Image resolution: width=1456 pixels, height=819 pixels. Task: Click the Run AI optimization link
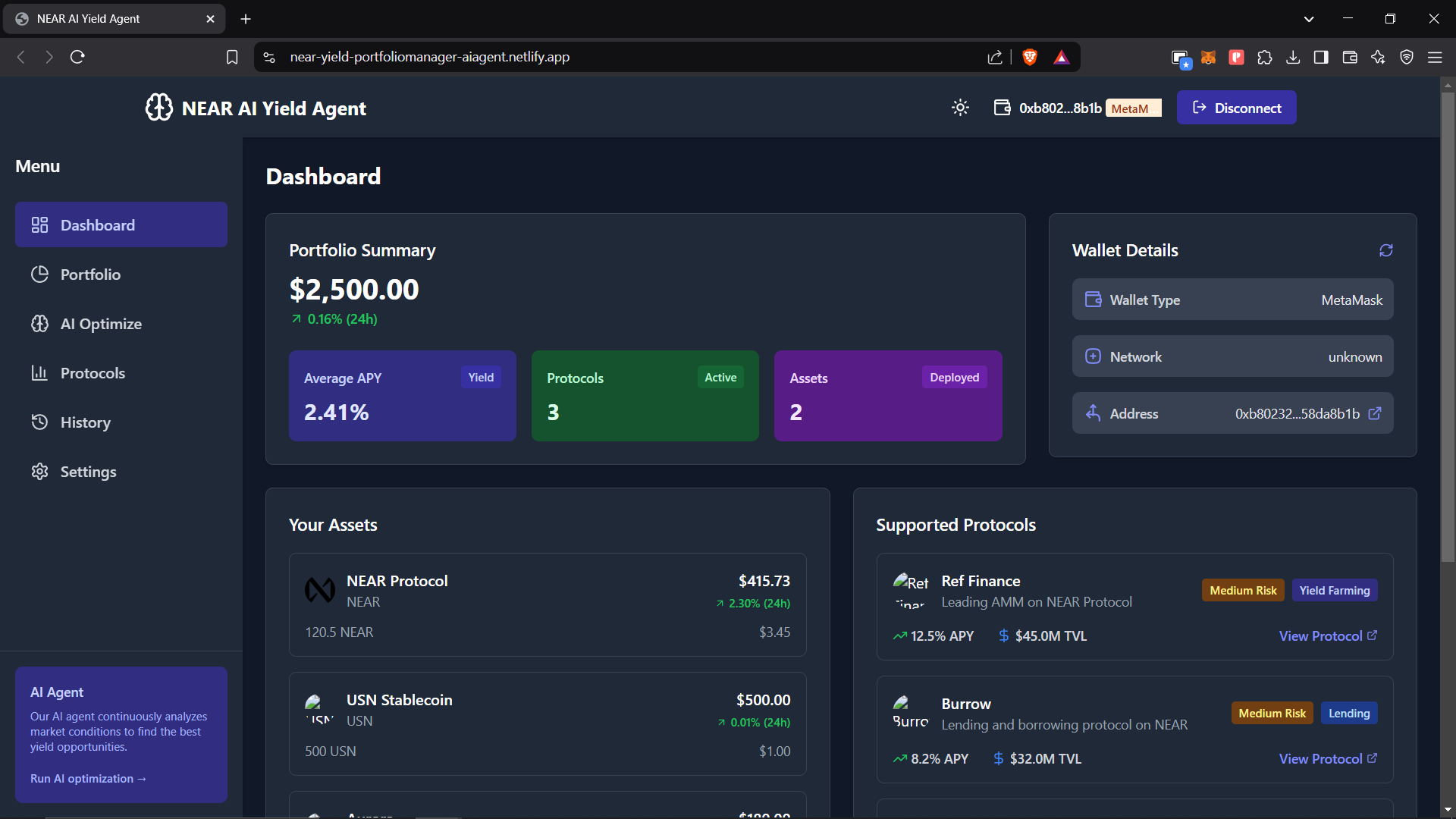88,778
